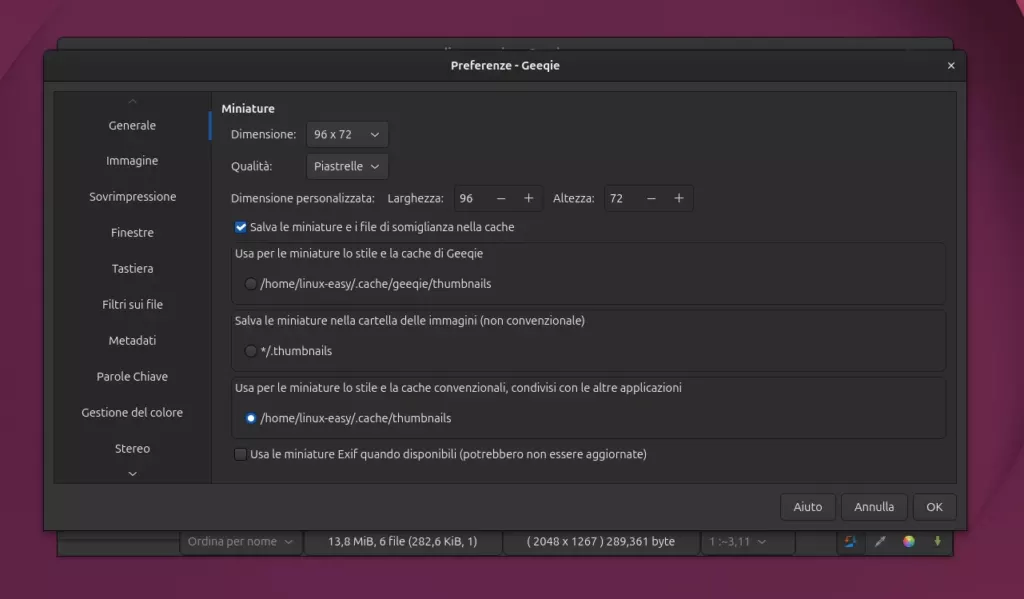Click the green down arrow icon in the status bar
Image resolution: width=1024 pixels, height=599 pixels.
coord(937,542)
